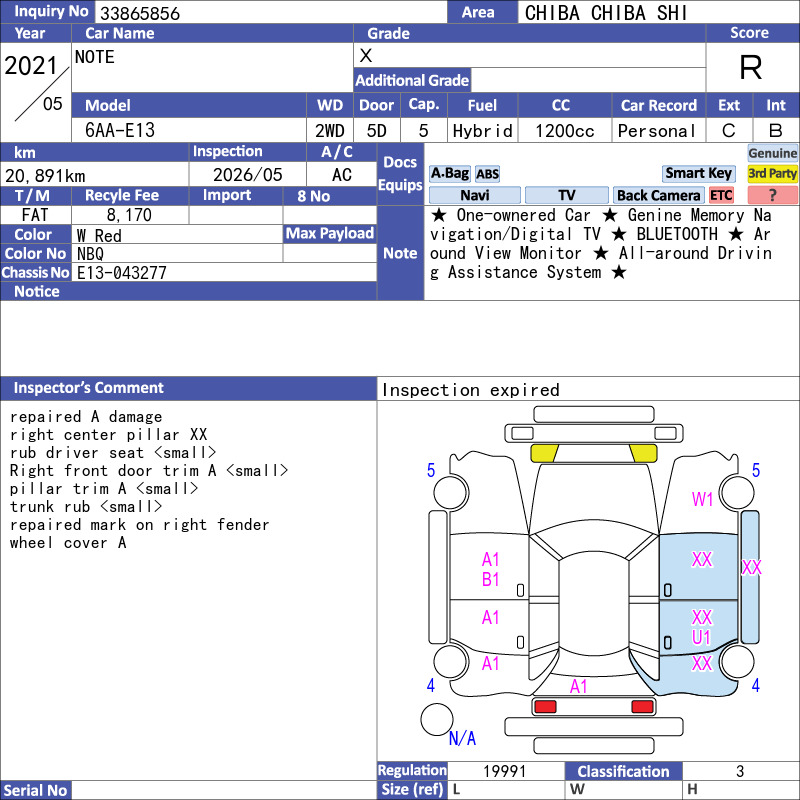Click the spare tire circle marked N/A
This screenshot has height=800, width=800.
coord(437,719)
